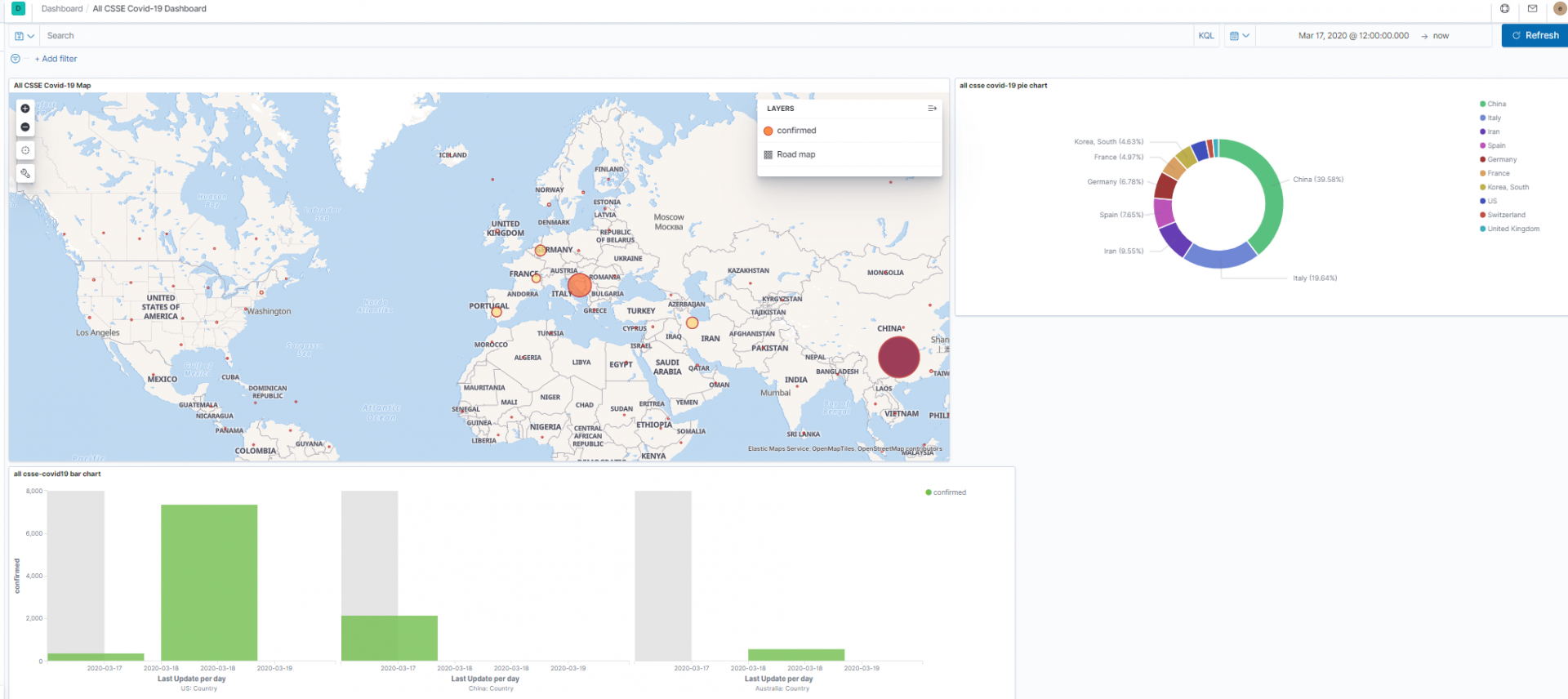Click start date Mar 17, 2020 @ 12:00:00.000

[x=1353, y=36]
